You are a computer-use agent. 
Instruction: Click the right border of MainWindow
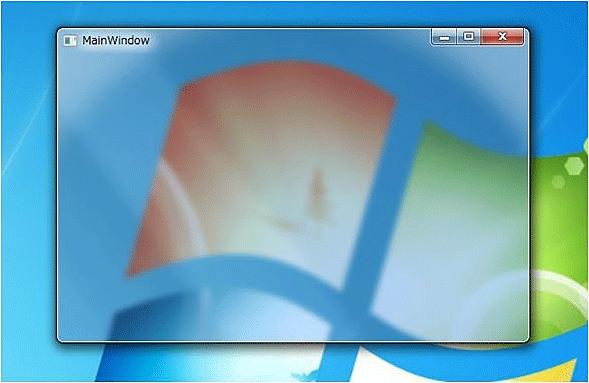point(529,188)
